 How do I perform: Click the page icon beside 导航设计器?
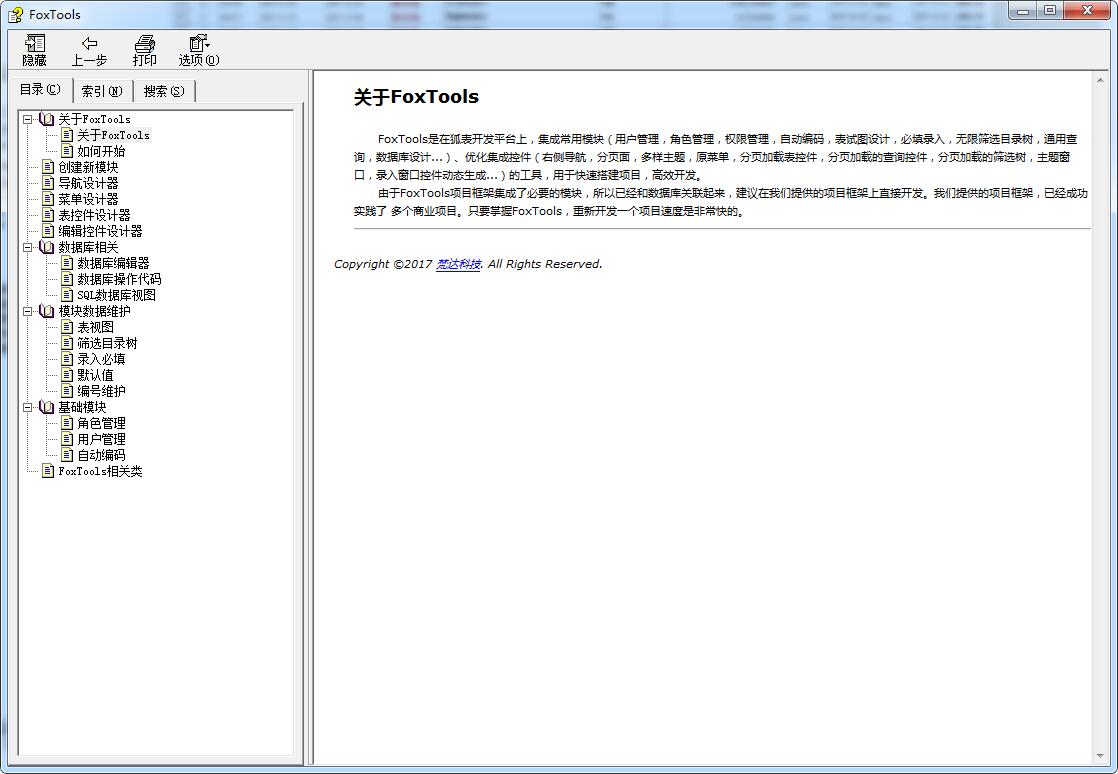[x=48, y=183]
